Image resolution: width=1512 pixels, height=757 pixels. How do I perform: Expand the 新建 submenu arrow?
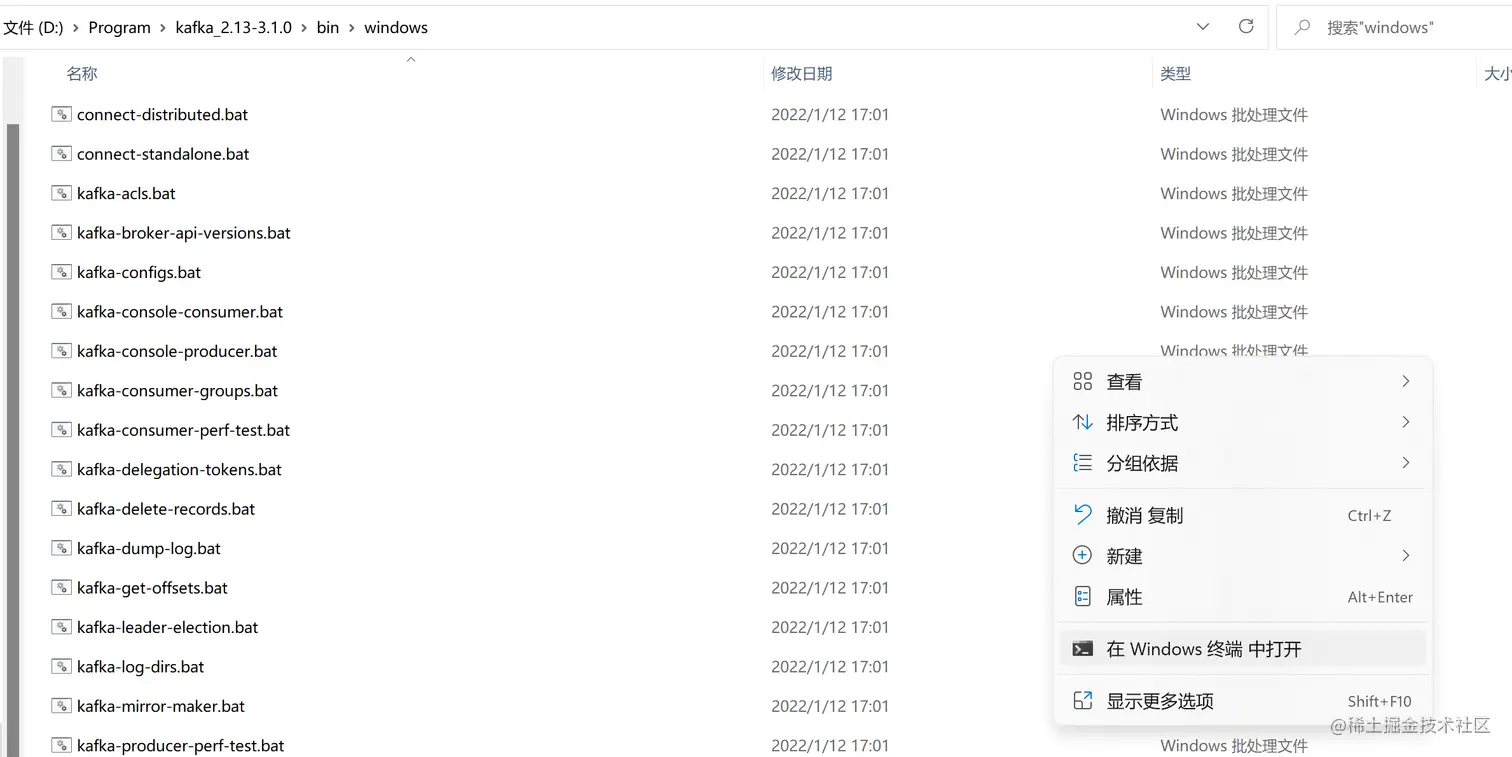point(1406,555)
